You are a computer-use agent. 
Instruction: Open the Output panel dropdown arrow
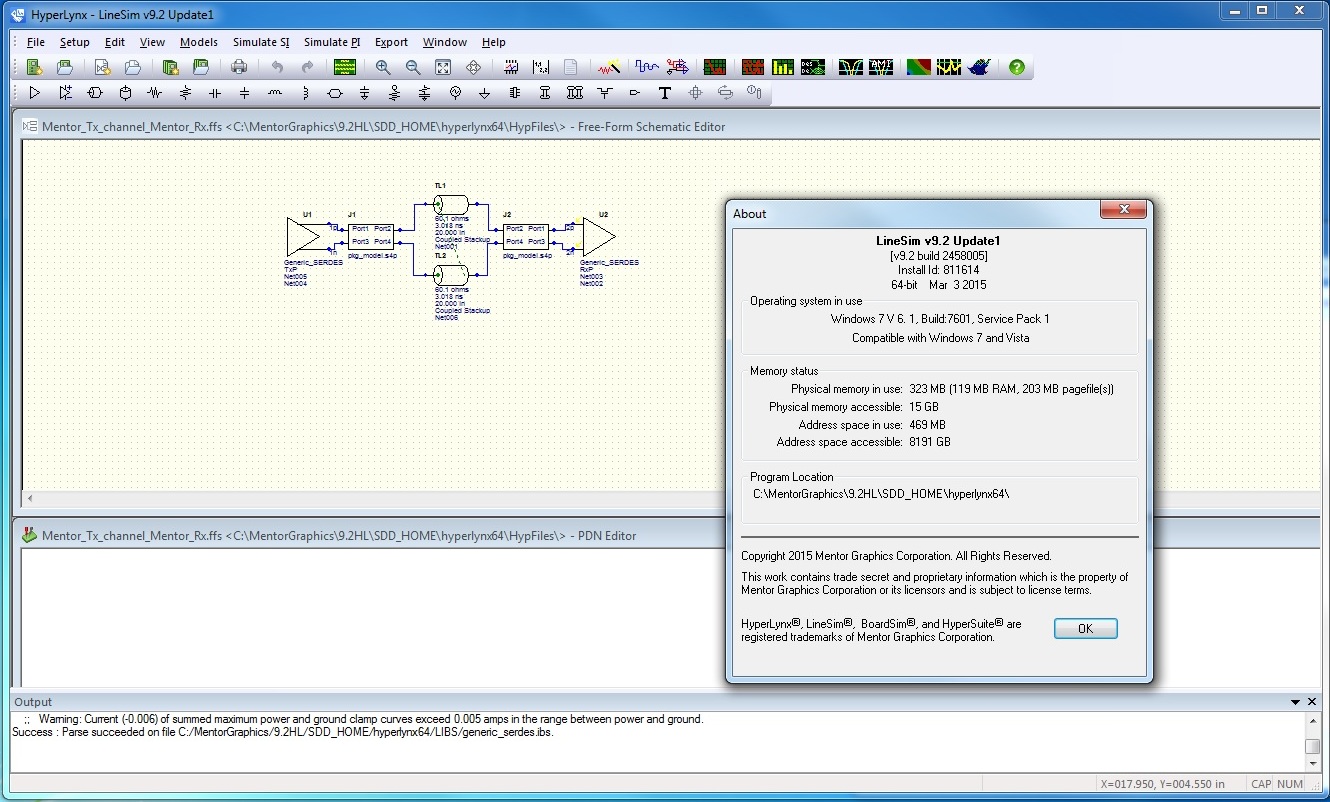tap(1296, 702)
